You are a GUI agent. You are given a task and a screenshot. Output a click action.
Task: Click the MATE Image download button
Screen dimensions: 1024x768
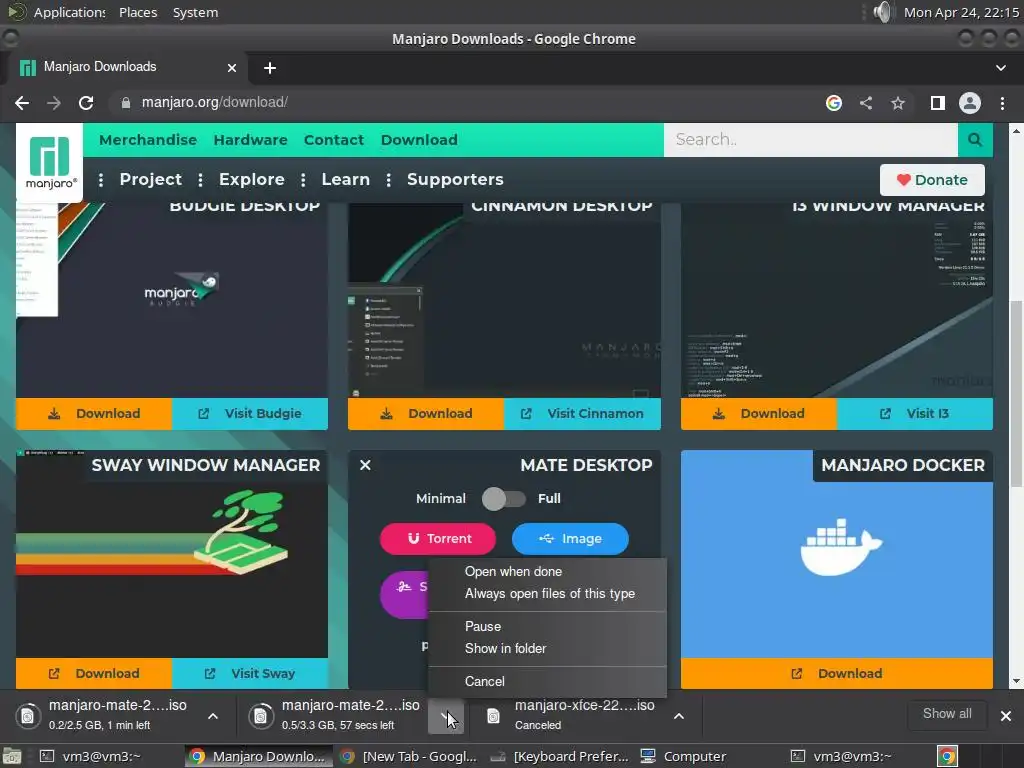[x=570, y=539]
